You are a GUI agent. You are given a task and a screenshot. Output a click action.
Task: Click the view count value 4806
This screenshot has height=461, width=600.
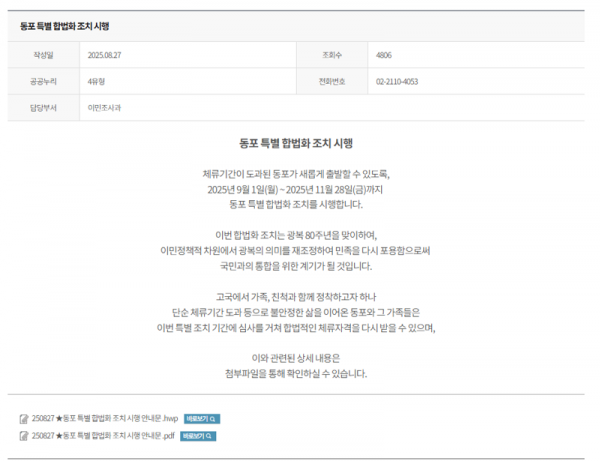click(384, 56)
